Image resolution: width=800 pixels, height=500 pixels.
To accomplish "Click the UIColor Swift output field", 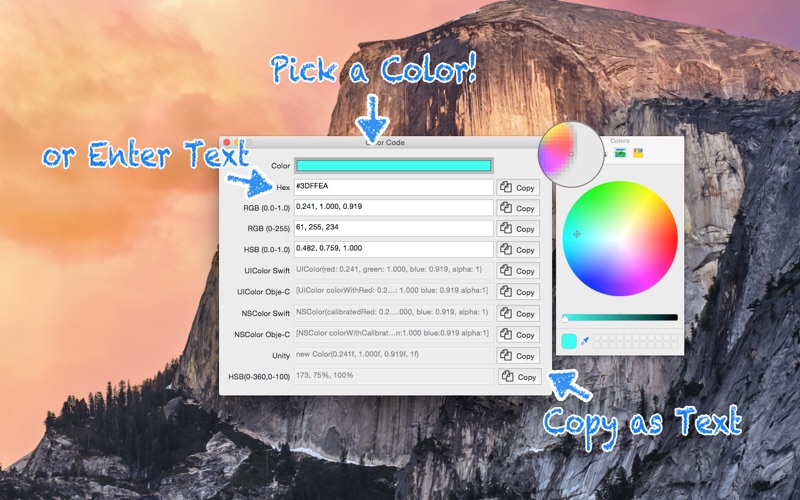I will pos(393,270).
